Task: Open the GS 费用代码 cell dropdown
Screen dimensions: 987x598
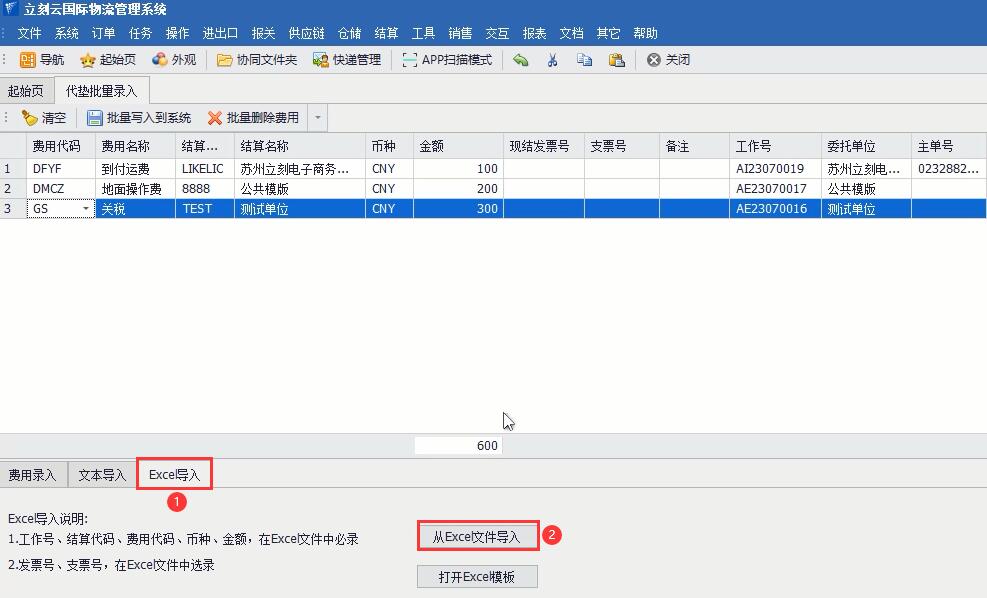Action: point(86,208)
